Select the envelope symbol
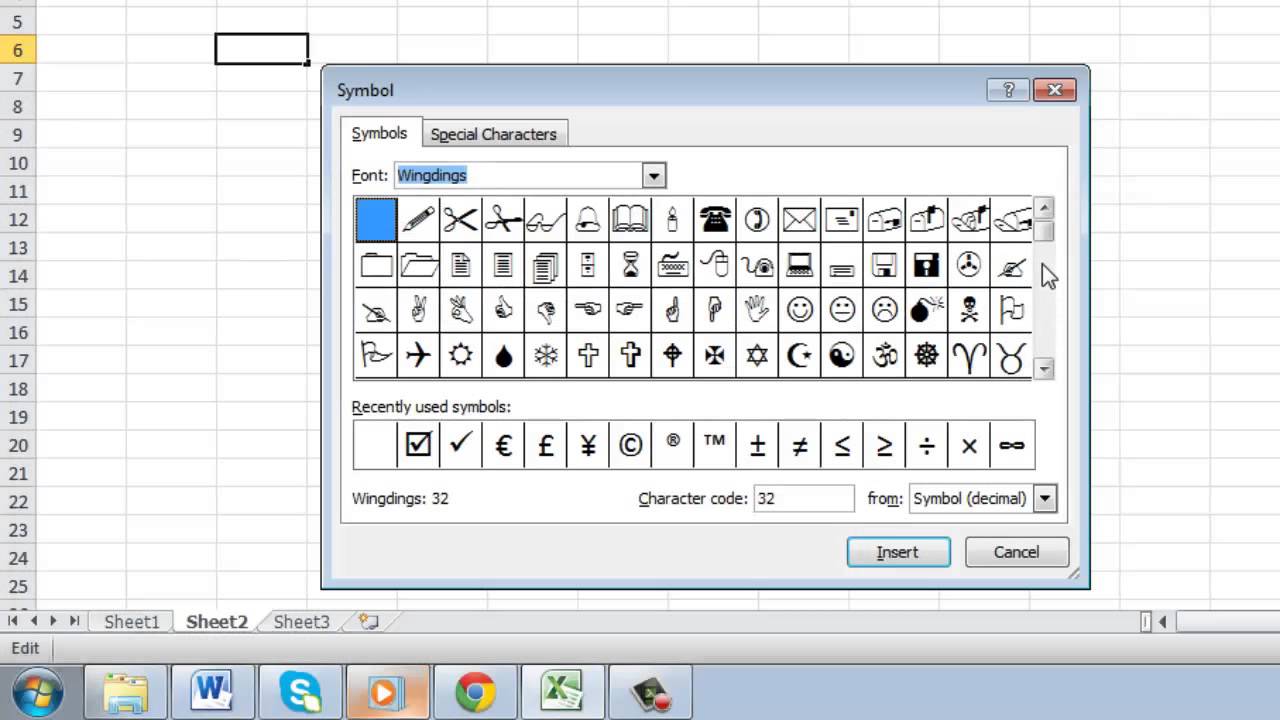Screen dimensions: 1280x720 pos(799,219)
